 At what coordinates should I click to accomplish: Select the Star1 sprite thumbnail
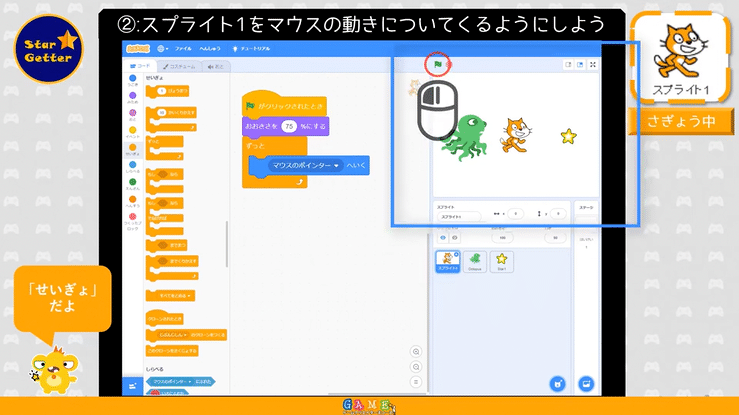click(501, 261)
